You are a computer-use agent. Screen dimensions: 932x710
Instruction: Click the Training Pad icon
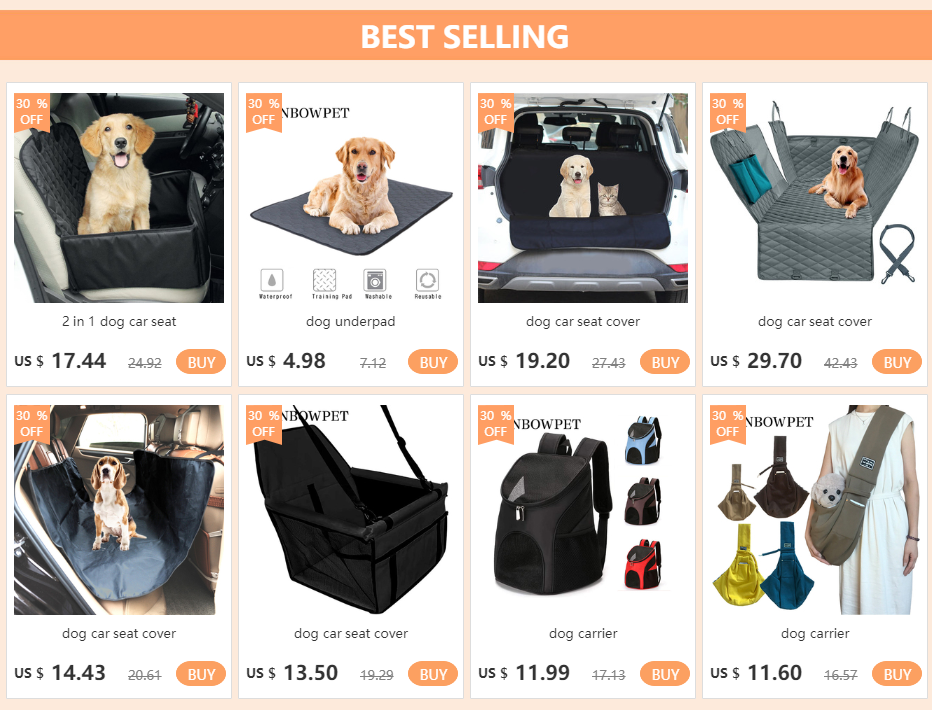click(x=325, y=280)
